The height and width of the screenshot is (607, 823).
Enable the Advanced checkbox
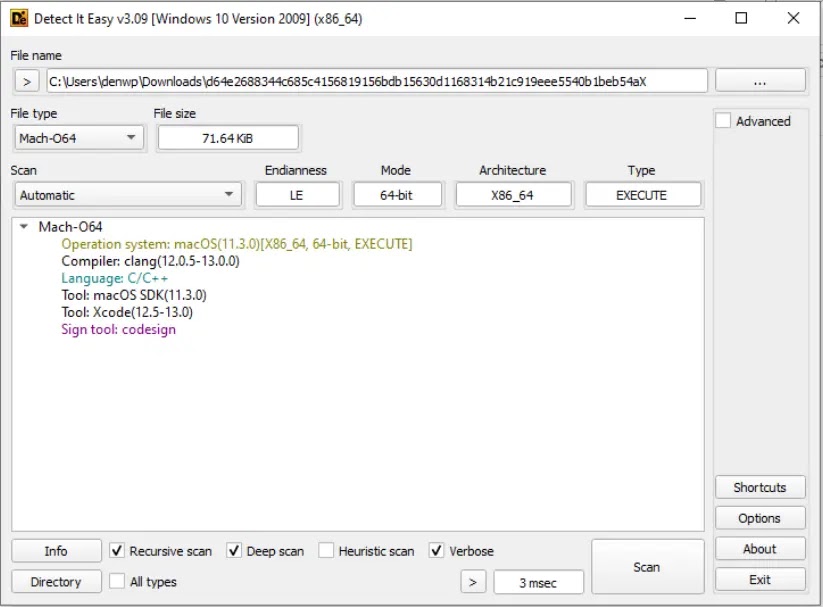tap(723, 121)
